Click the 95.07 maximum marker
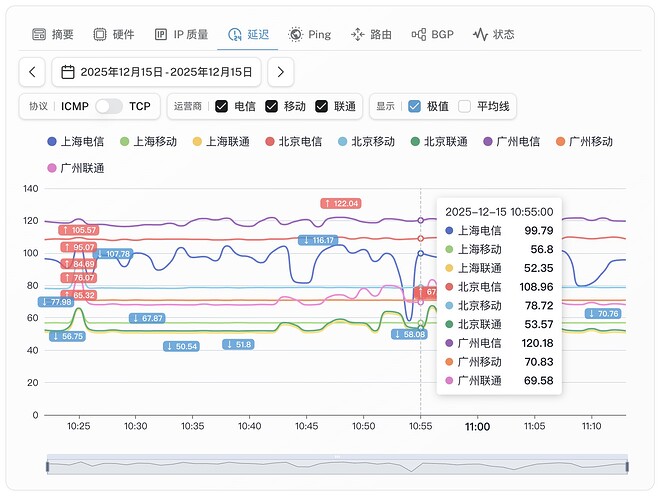 (79, 247)
